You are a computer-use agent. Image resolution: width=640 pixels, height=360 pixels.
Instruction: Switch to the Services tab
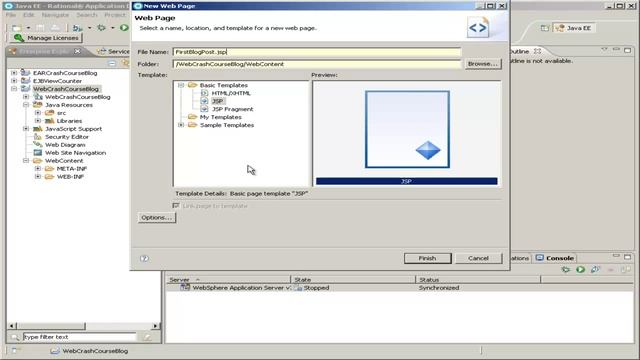point(114,51)
